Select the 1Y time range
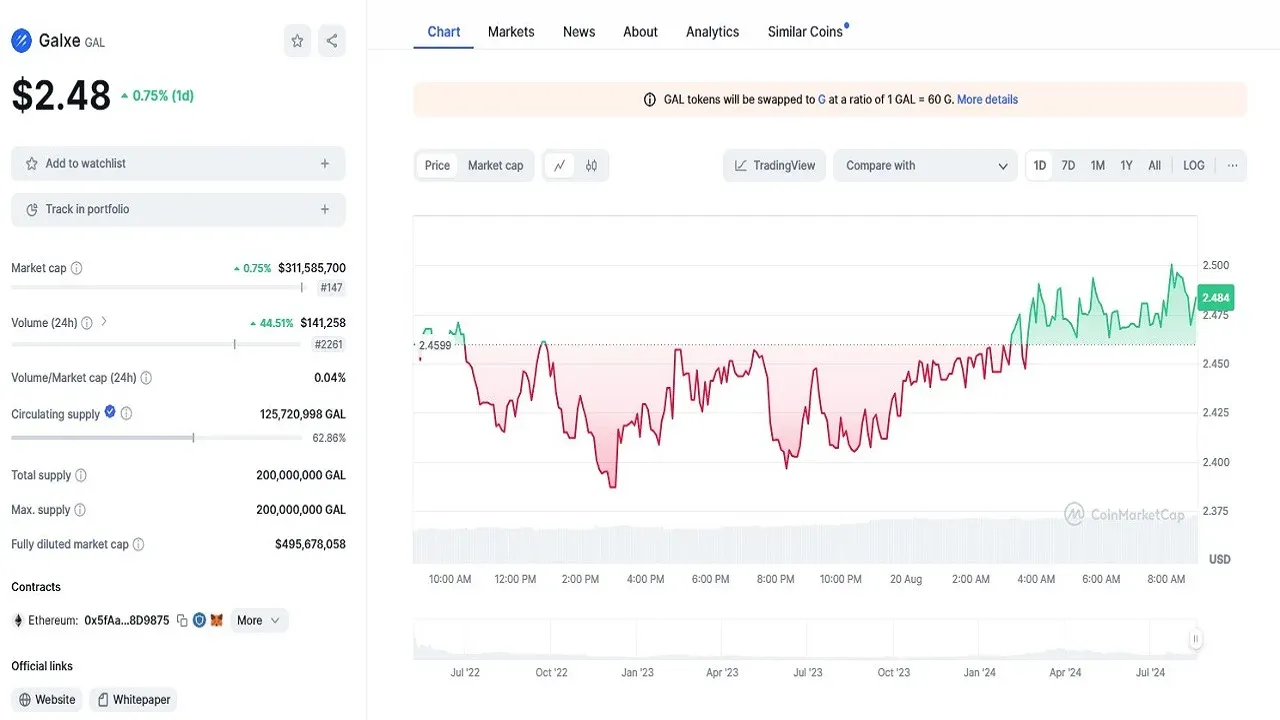 click(x=1126, y=166)
